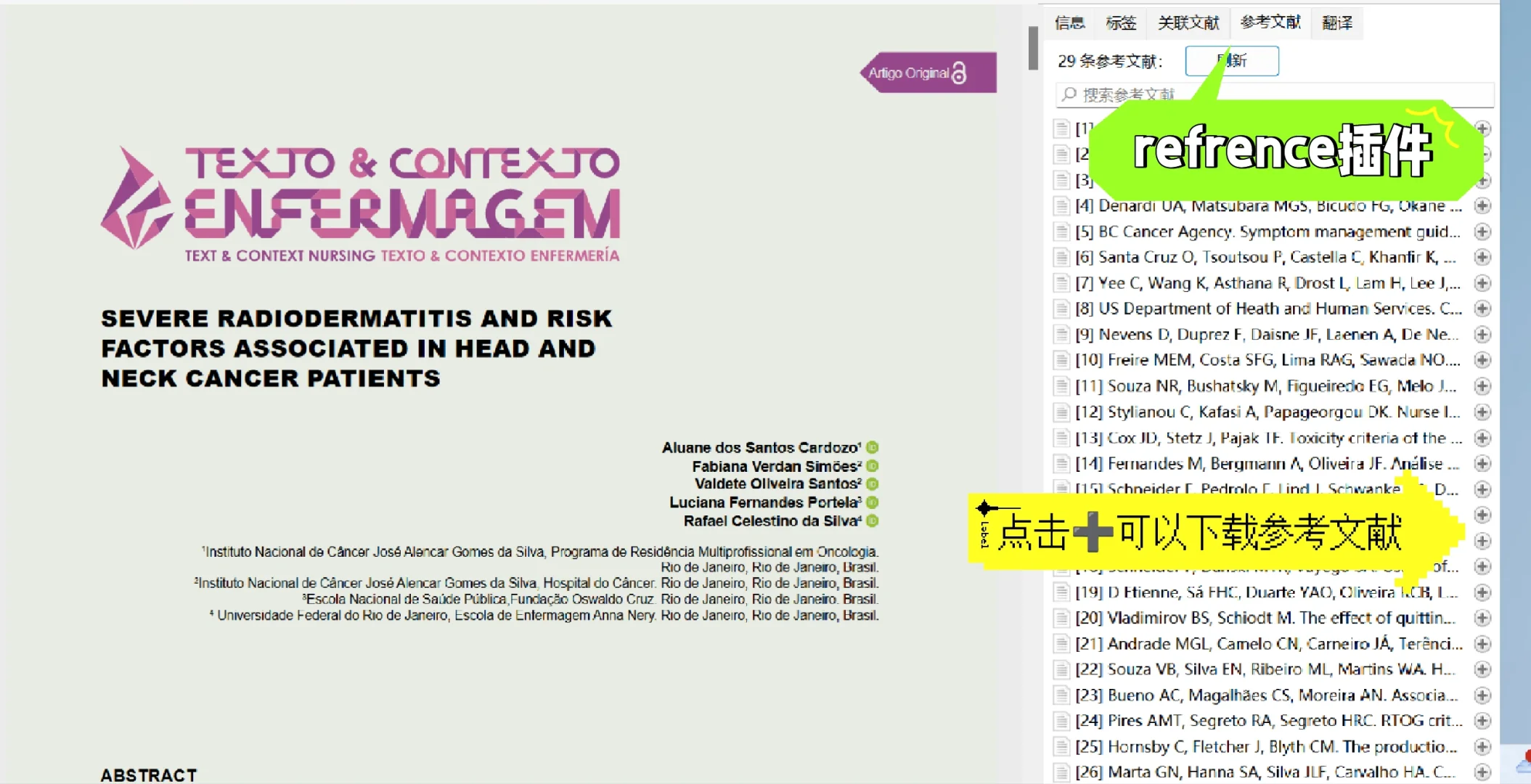Click document icon left of reference [22] Souza VB
Viewport: 1531px width, 784px height.
pos(1062,669)
